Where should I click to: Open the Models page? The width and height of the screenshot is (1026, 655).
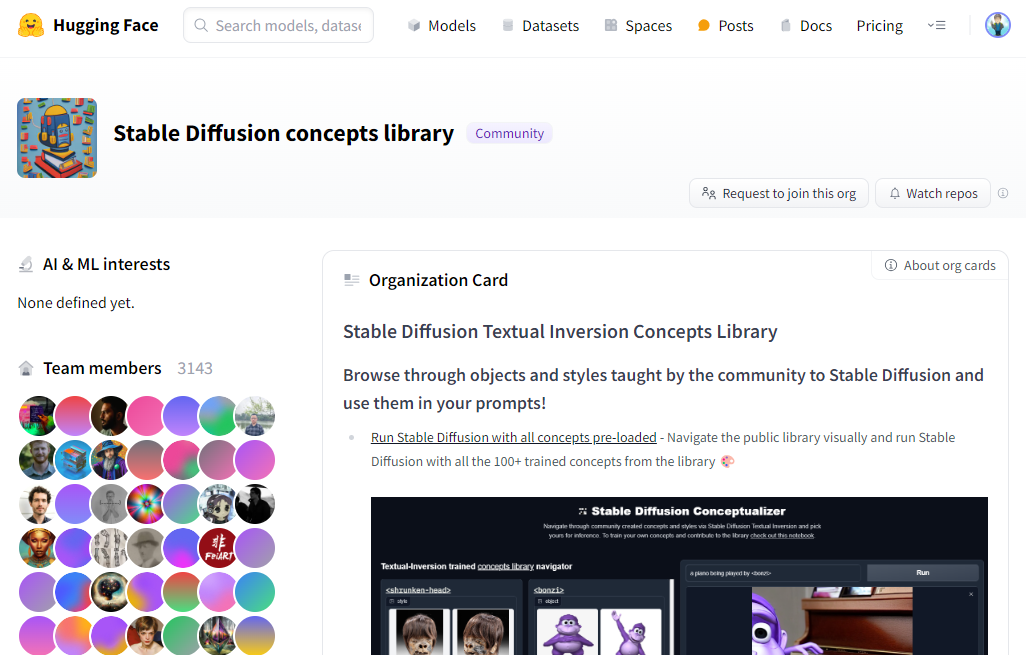point(442,26)
